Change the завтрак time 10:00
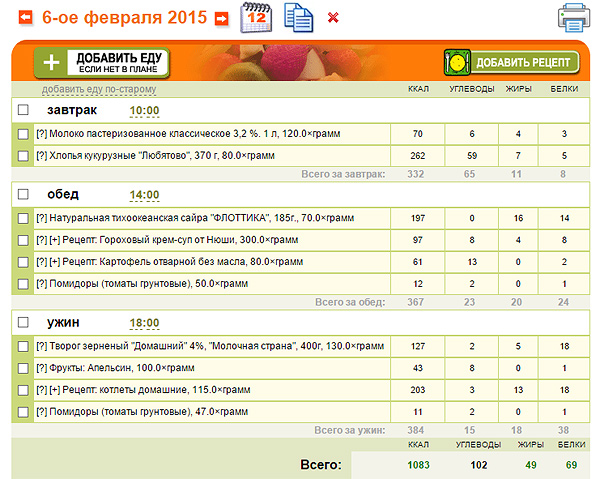 (x=145, y=110)
